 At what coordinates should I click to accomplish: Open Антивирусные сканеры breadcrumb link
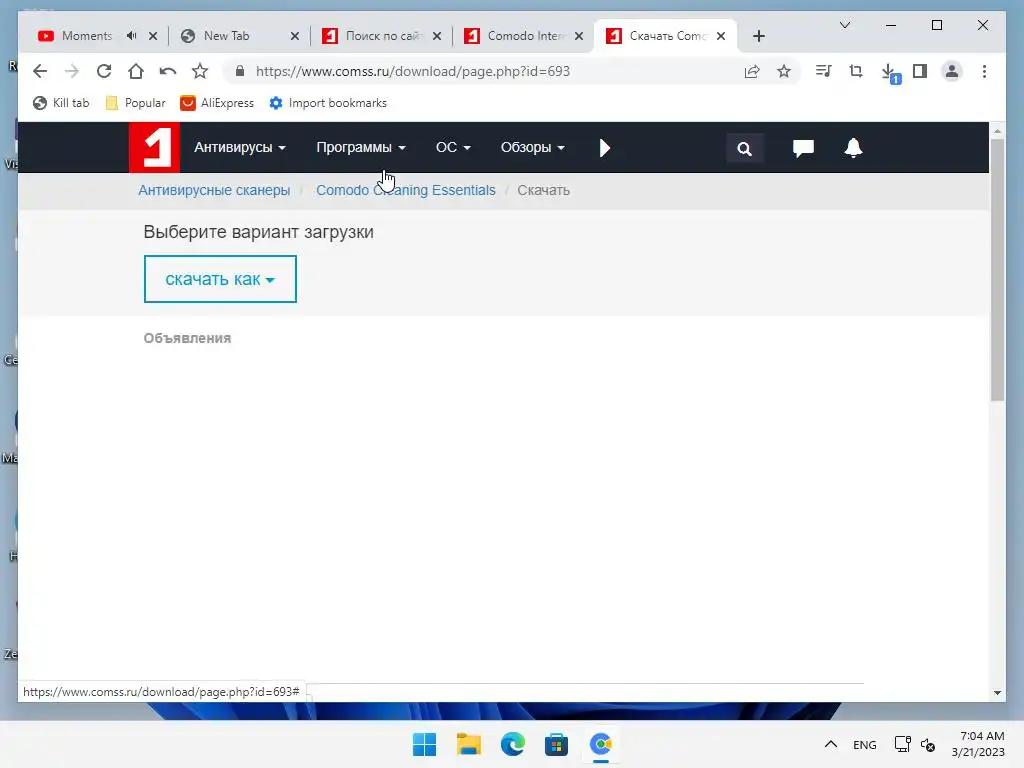[214, 190]
